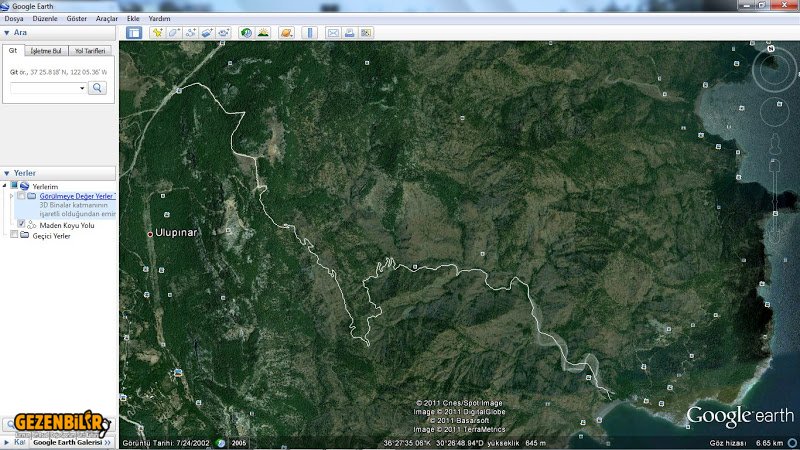800x450 pixels.
Task: Collapse the Yerlerim tree node
Action: pos(5,186)
